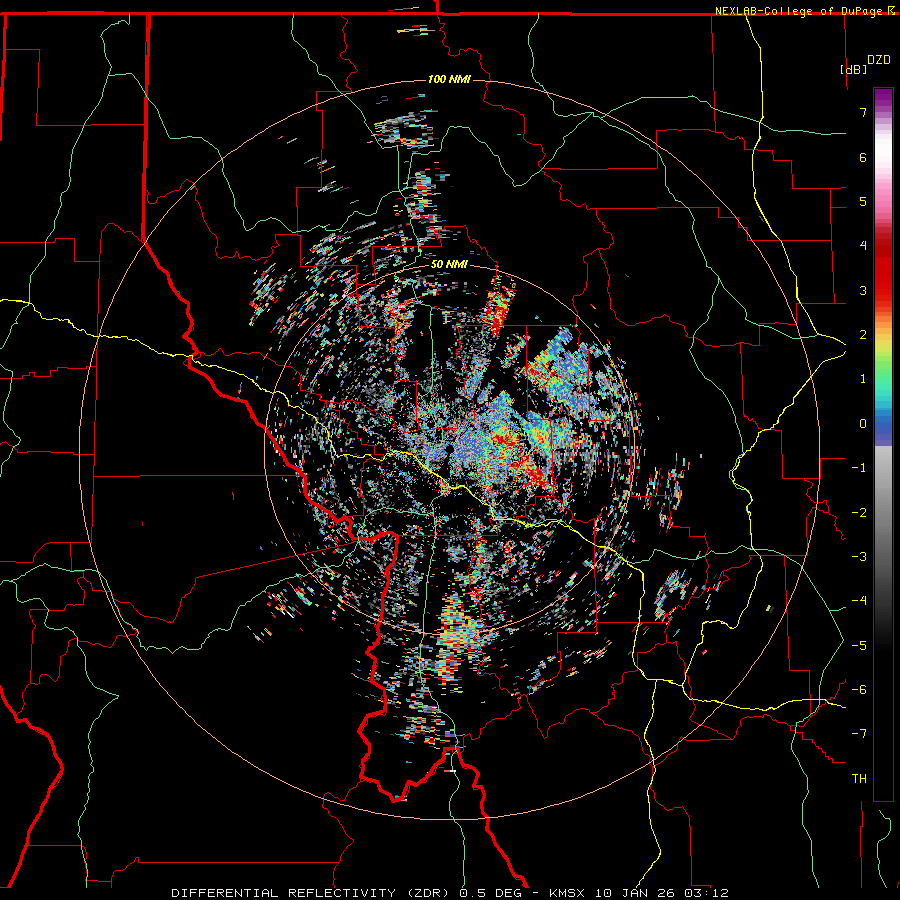Viewport: 900px width, 900px height.
Task: Click the KMSX radar site identifier
Action: pos(568,893)
